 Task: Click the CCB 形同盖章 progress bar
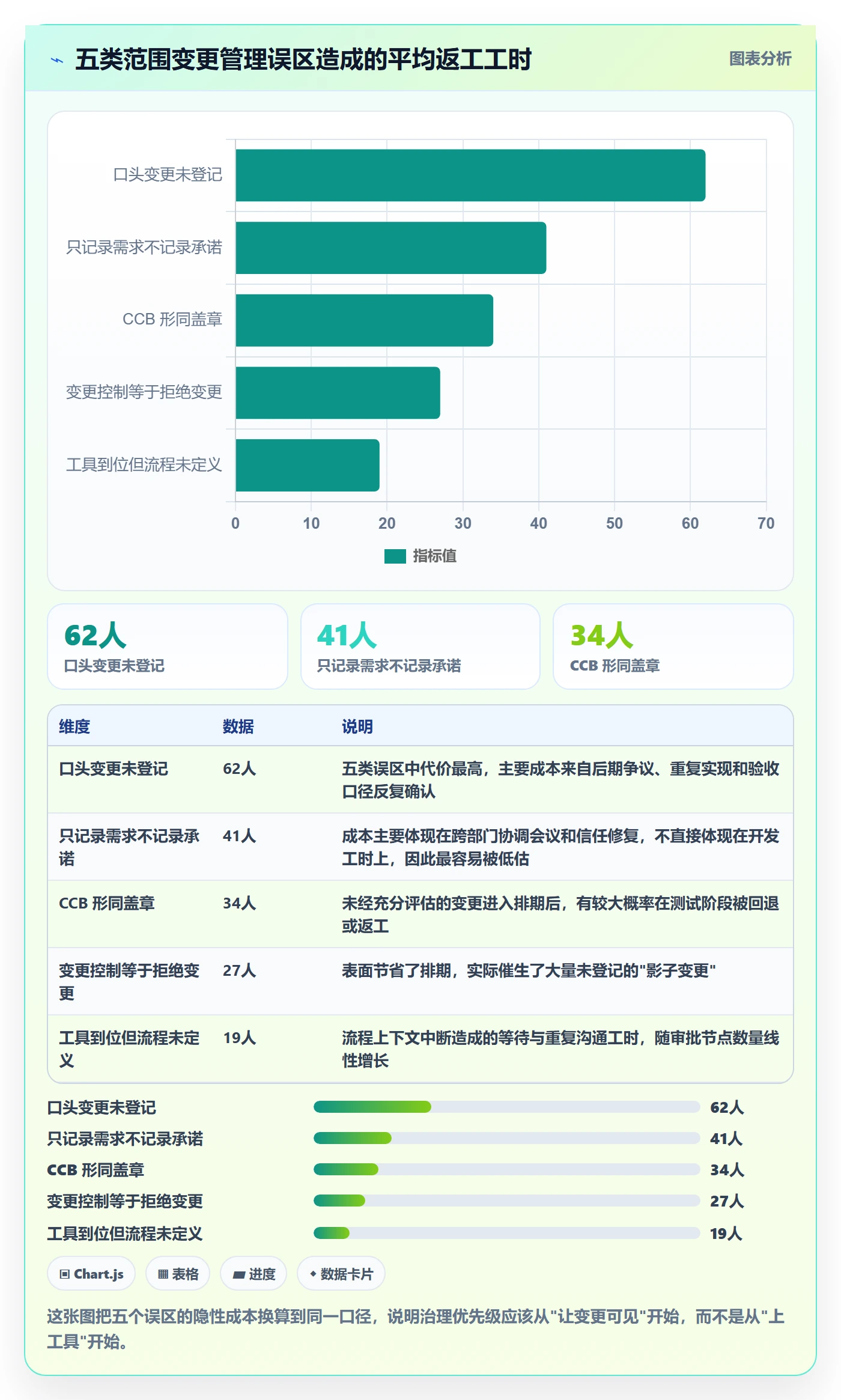[x=507, y=1169]
